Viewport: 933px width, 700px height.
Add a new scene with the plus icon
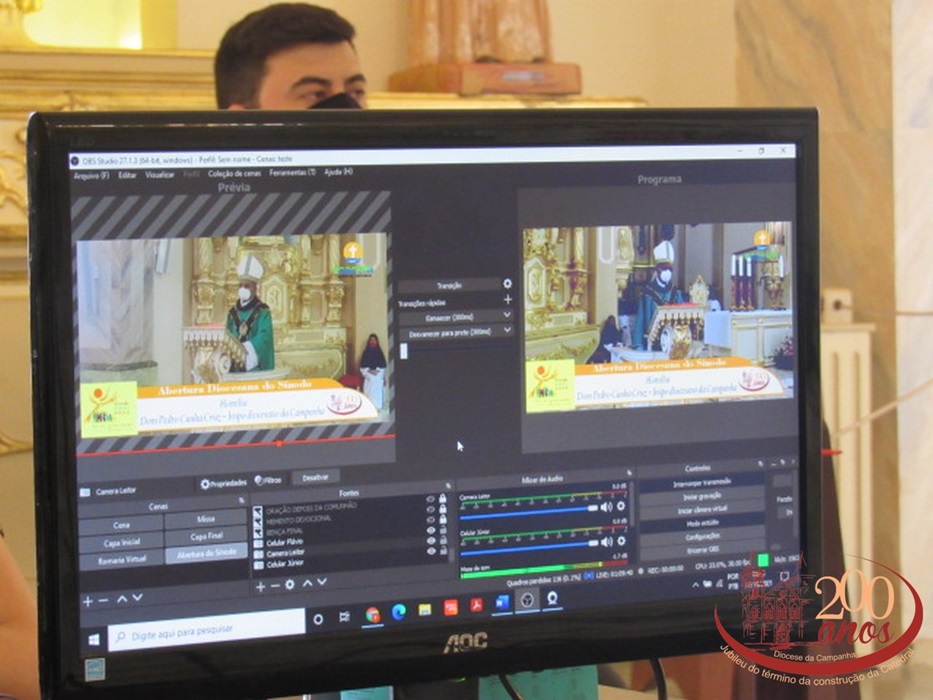pyautogui.click(x=88, y=600)
